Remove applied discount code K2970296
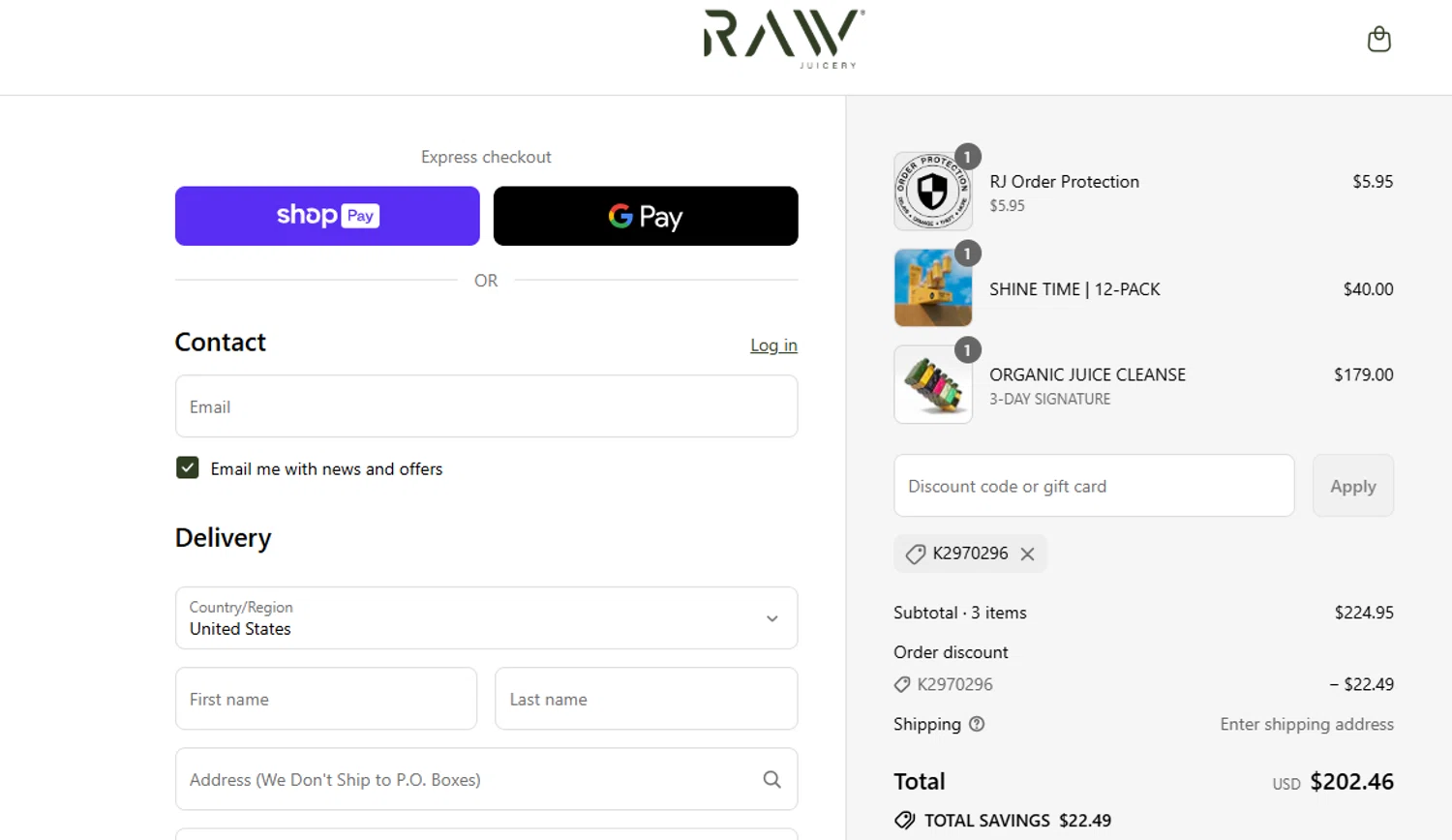The image size is (1452, 840). coord(1027,554)
